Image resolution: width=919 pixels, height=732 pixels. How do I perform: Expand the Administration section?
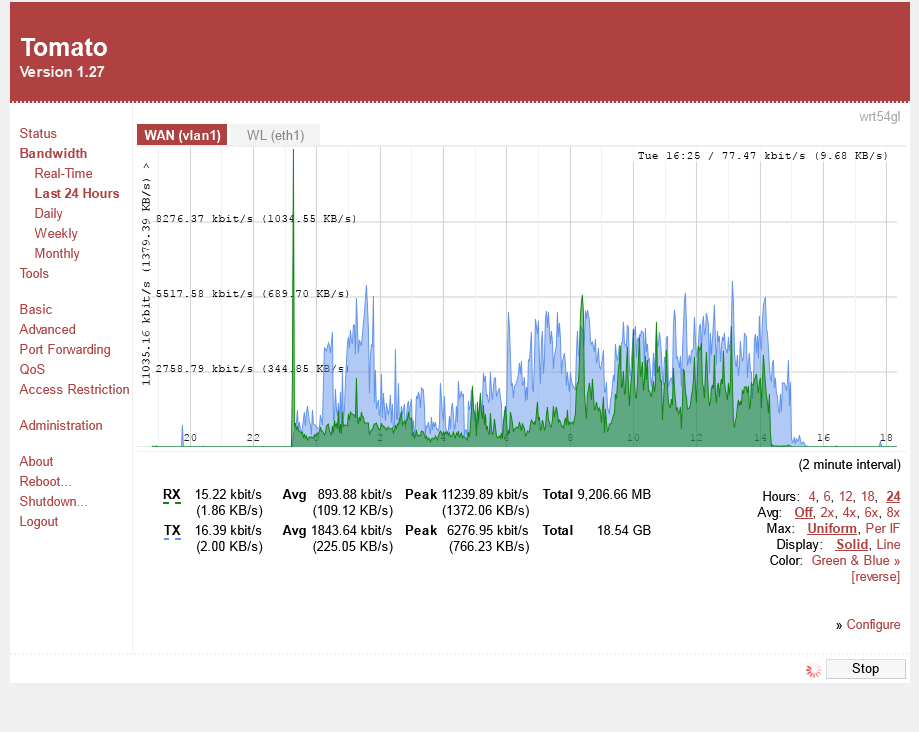point(61,426)
